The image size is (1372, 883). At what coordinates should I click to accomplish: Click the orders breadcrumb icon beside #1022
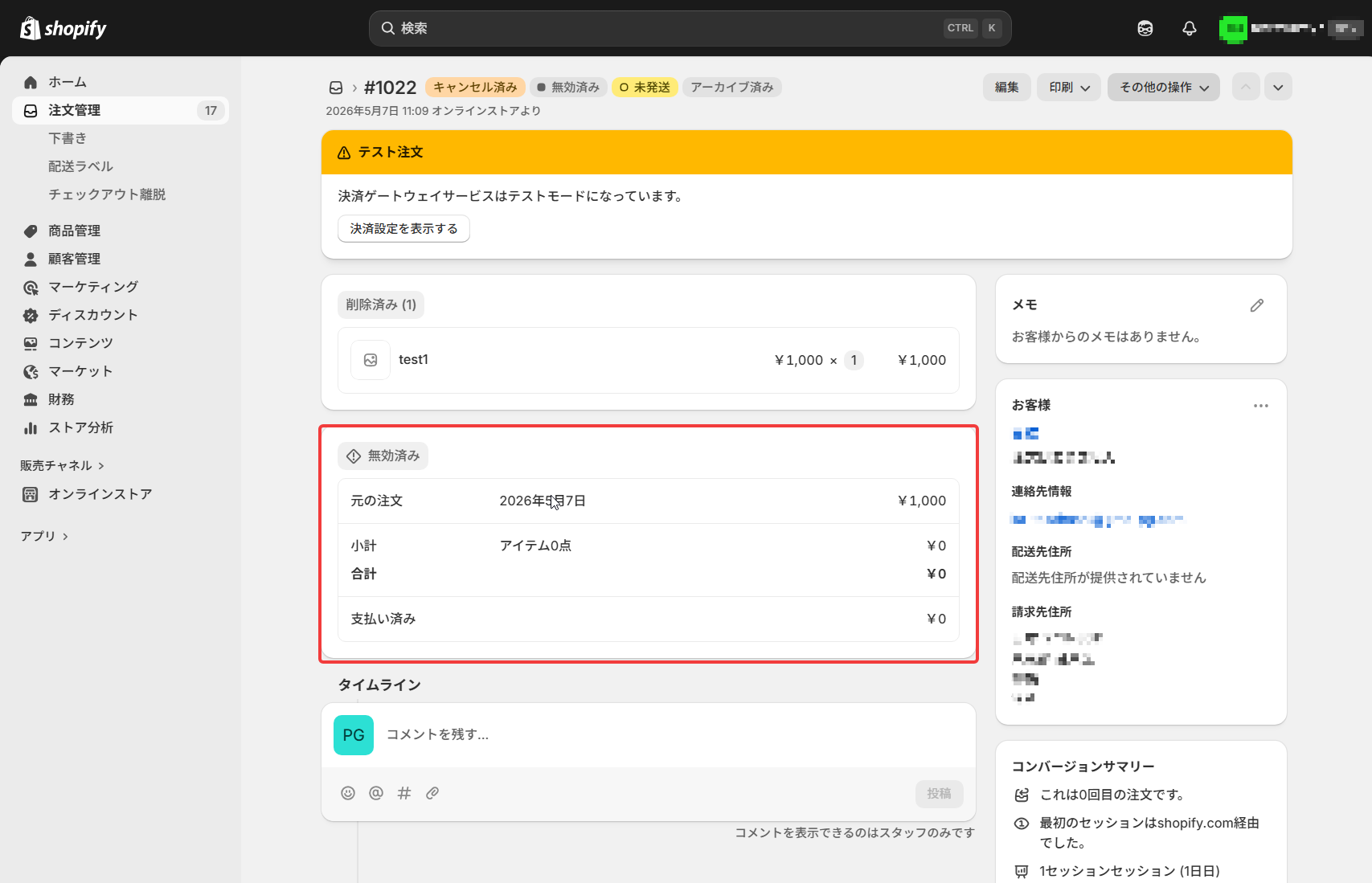(336, 88)
